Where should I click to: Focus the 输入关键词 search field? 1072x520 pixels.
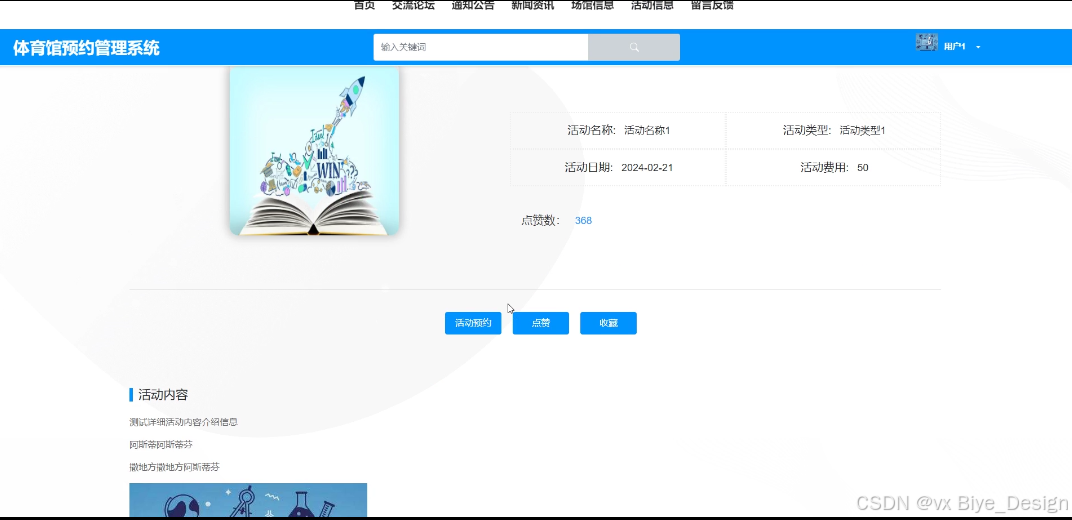pos(481,47)
